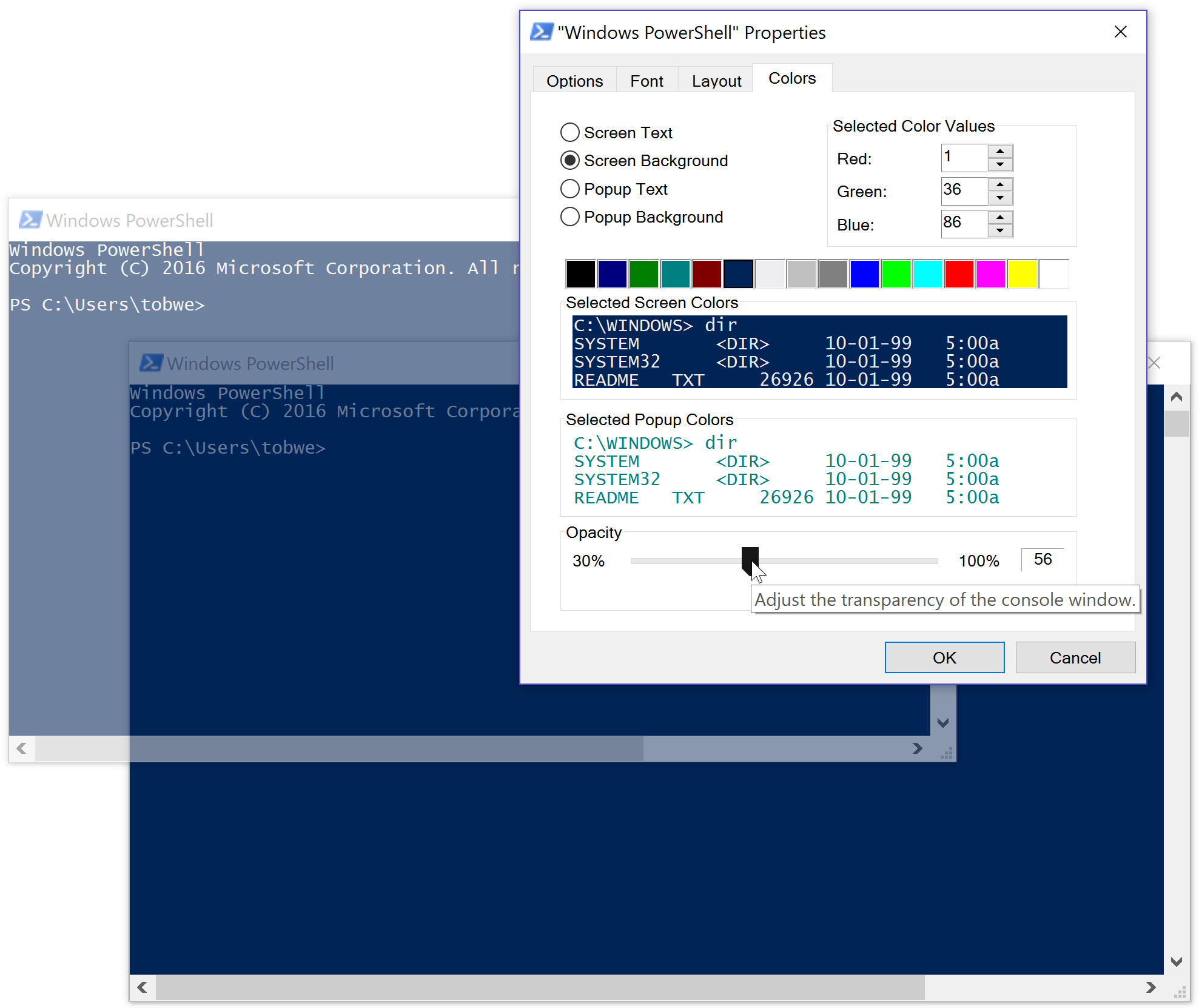1199x1008 pixels.
Task: Click right arrow on back console horizontal scrollbar
Action: point(917,748)
